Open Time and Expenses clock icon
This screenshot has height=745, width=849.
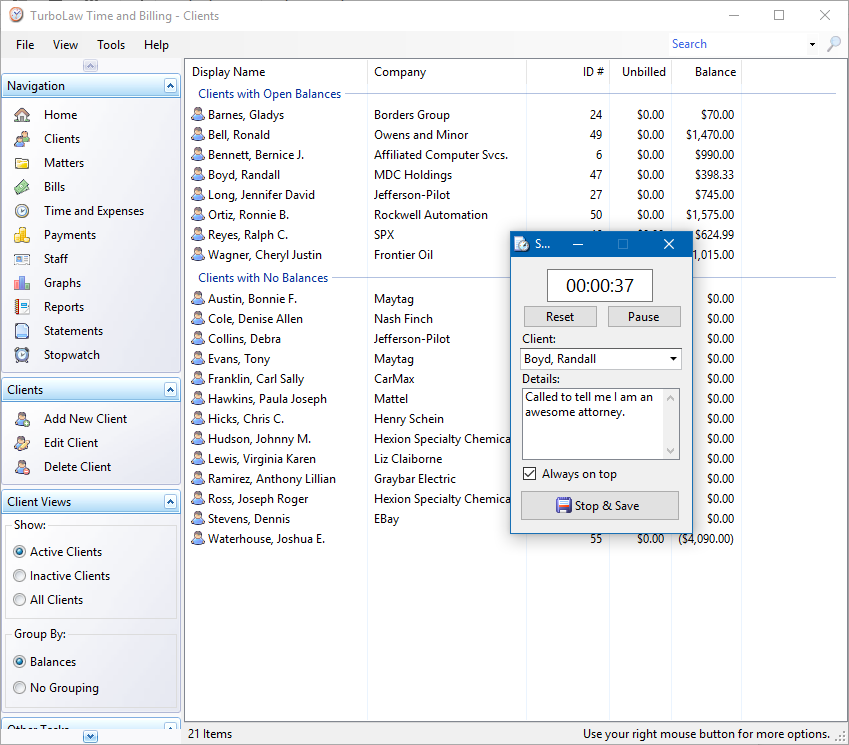(x=22, y=211)
